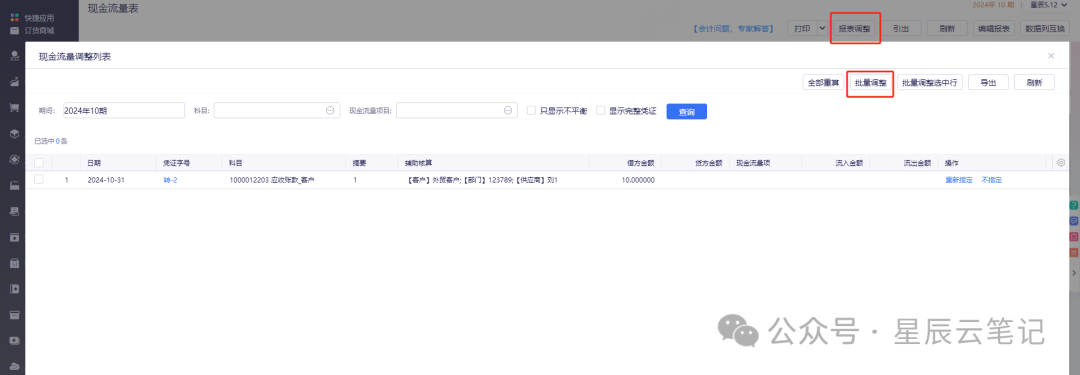Open the 订货商城 envelope icon
Screen dimensions: 1080x375
click(14, 30)
